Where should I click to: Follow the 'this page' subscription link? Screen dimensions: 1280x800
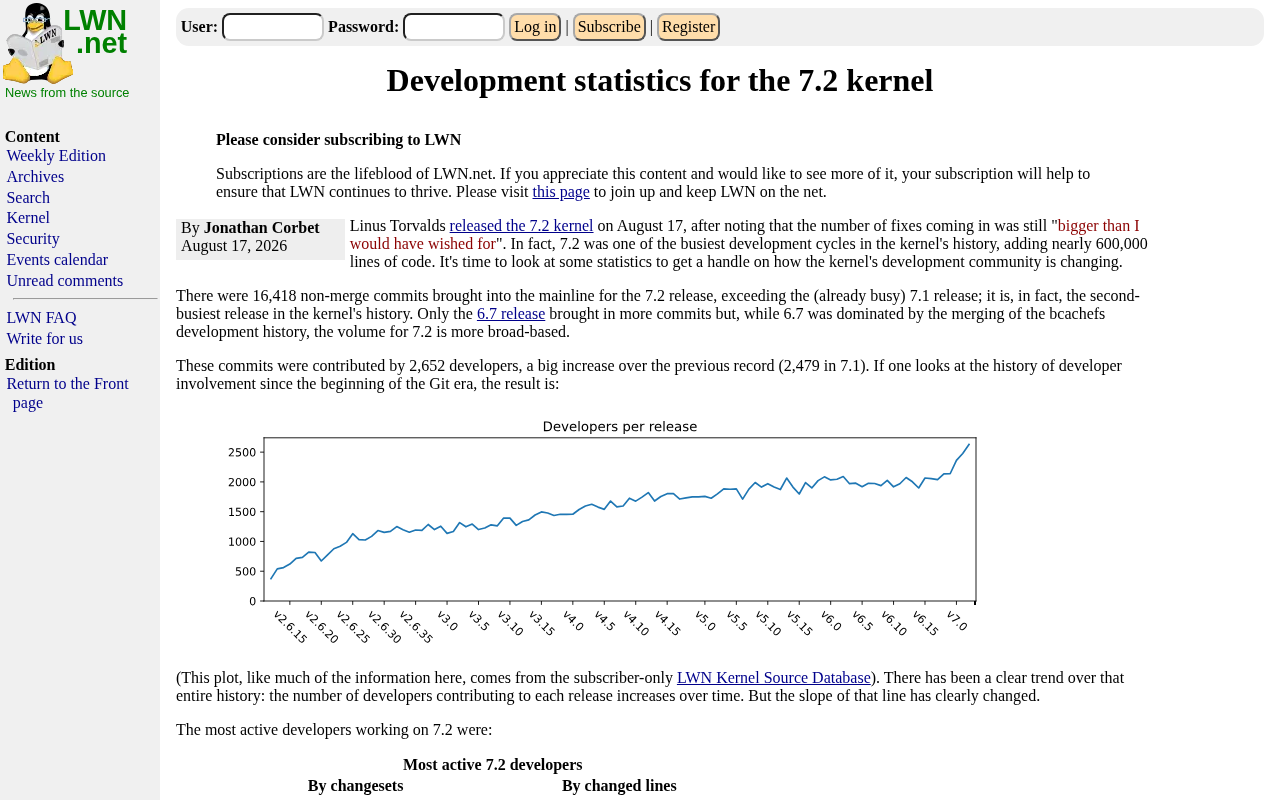(x=561, y=192)
